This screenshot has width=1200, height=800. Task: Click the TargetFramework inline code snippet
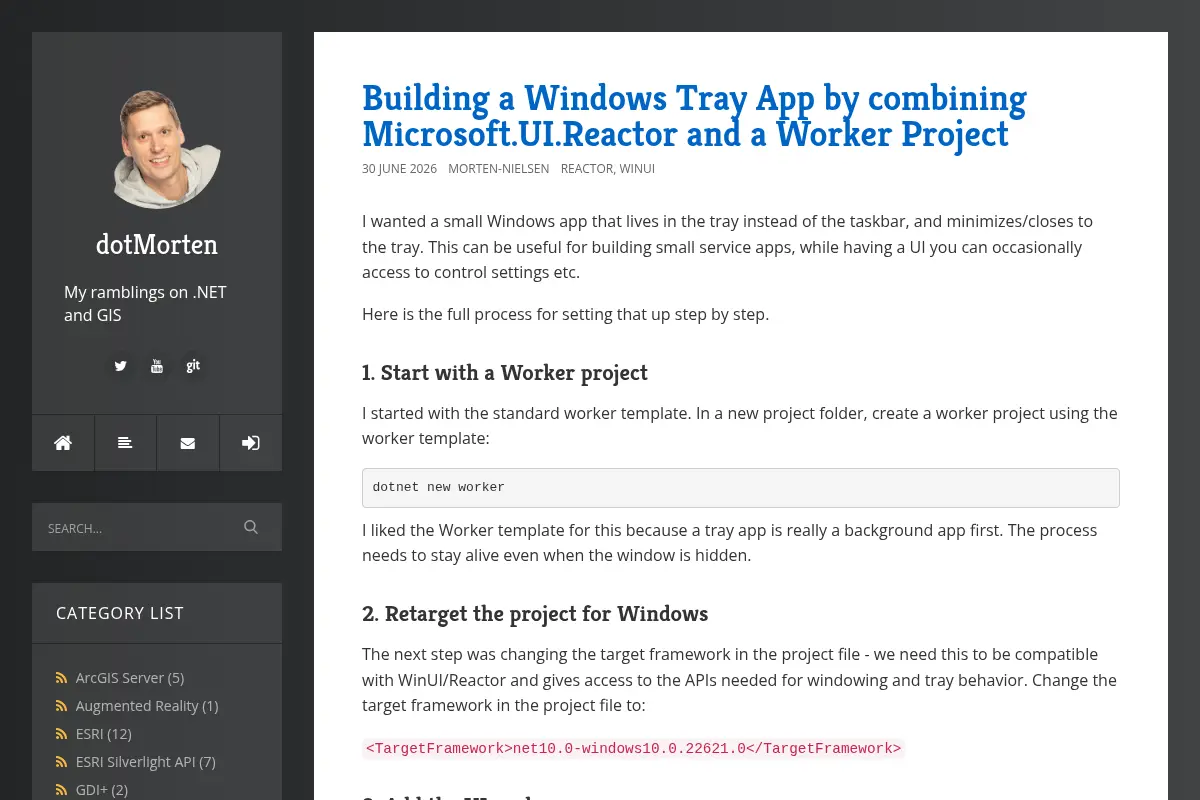click(633, 748)
